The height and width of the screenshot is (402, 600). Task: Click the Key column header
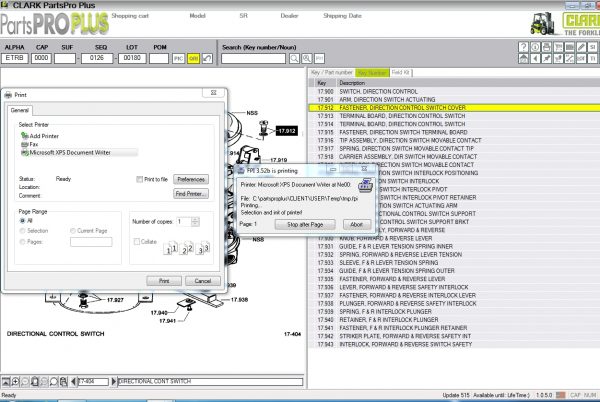click(x=325, y=83)
